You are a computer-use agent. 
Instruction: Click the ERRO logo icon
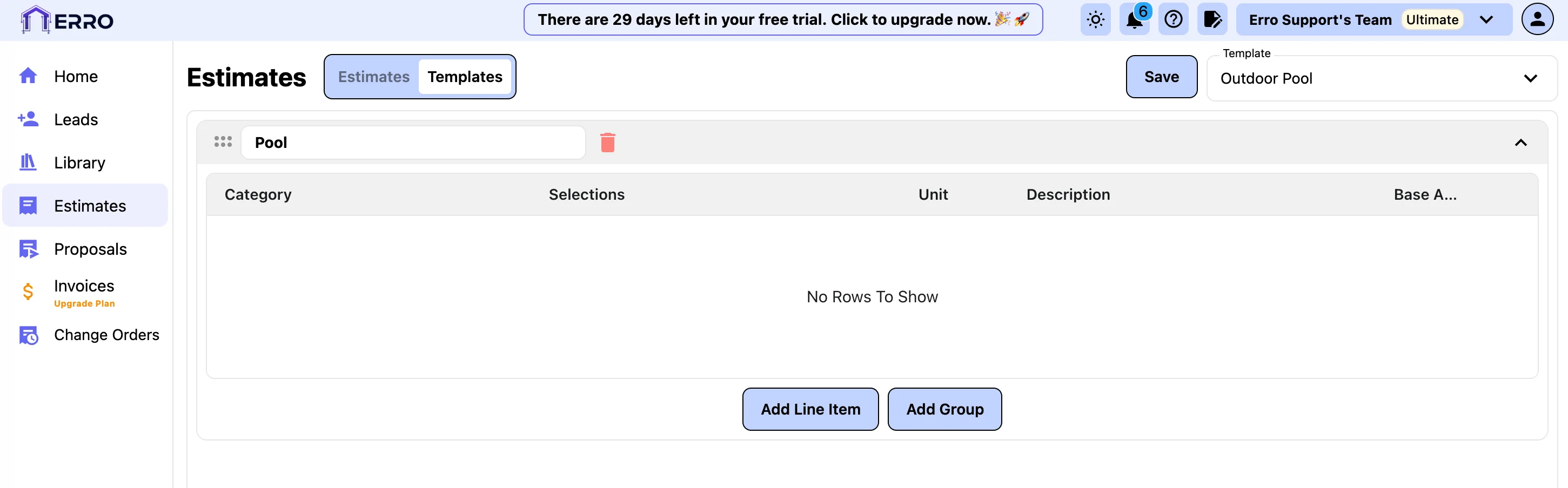click(x=35, y=20)
